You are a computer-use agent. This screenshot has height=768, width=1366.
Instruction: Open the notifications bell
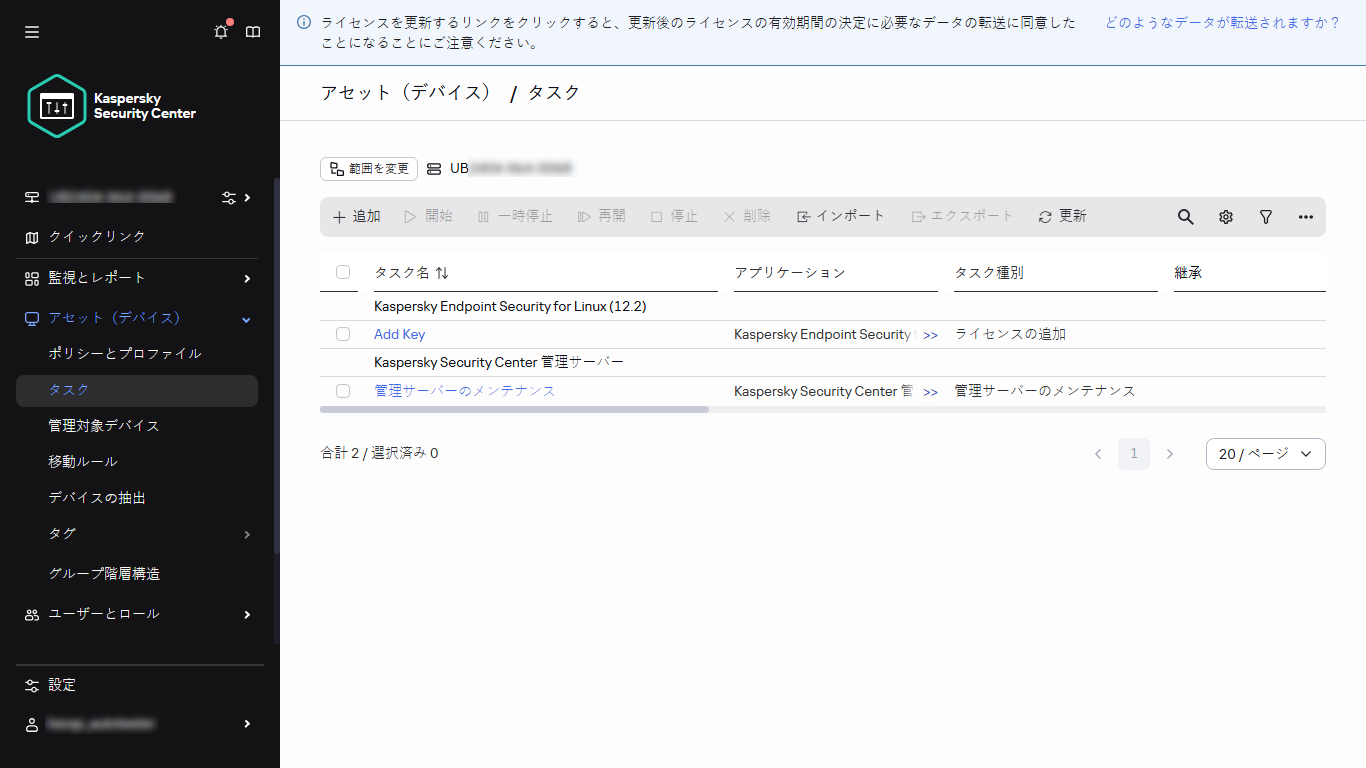[221, 31]
